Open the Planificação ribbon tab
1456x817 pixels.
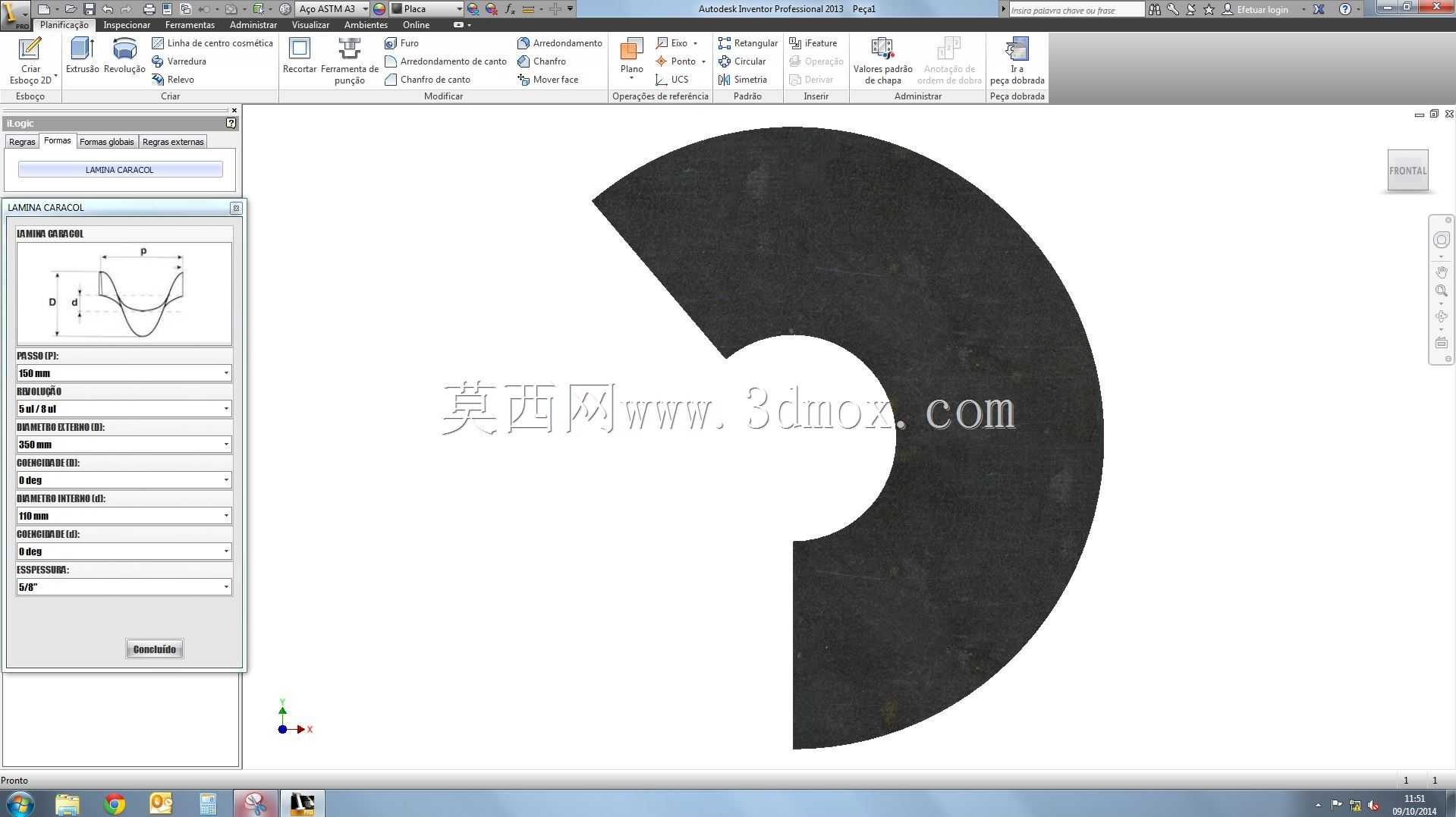pos(64,25)
